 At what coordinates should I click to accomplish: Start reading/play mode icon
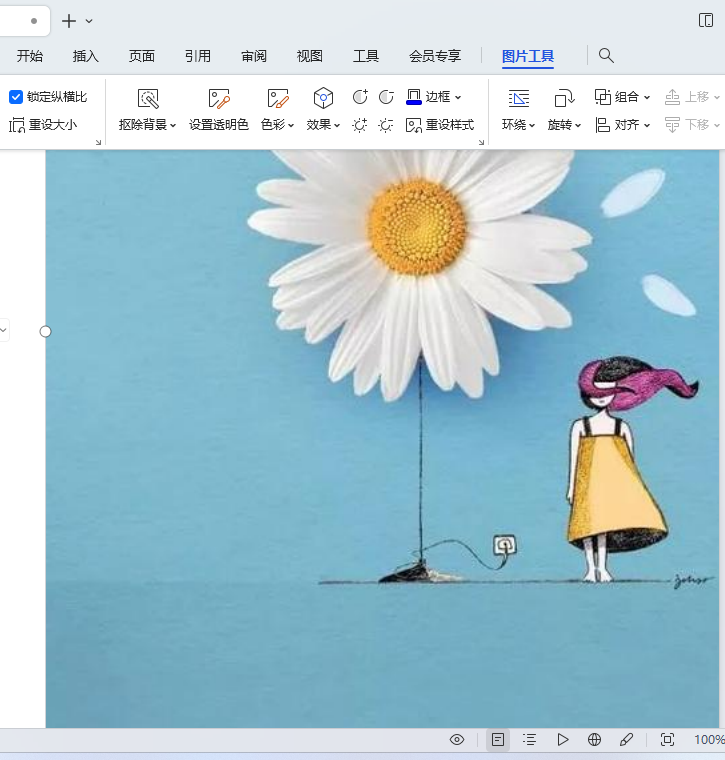point(562,740)
